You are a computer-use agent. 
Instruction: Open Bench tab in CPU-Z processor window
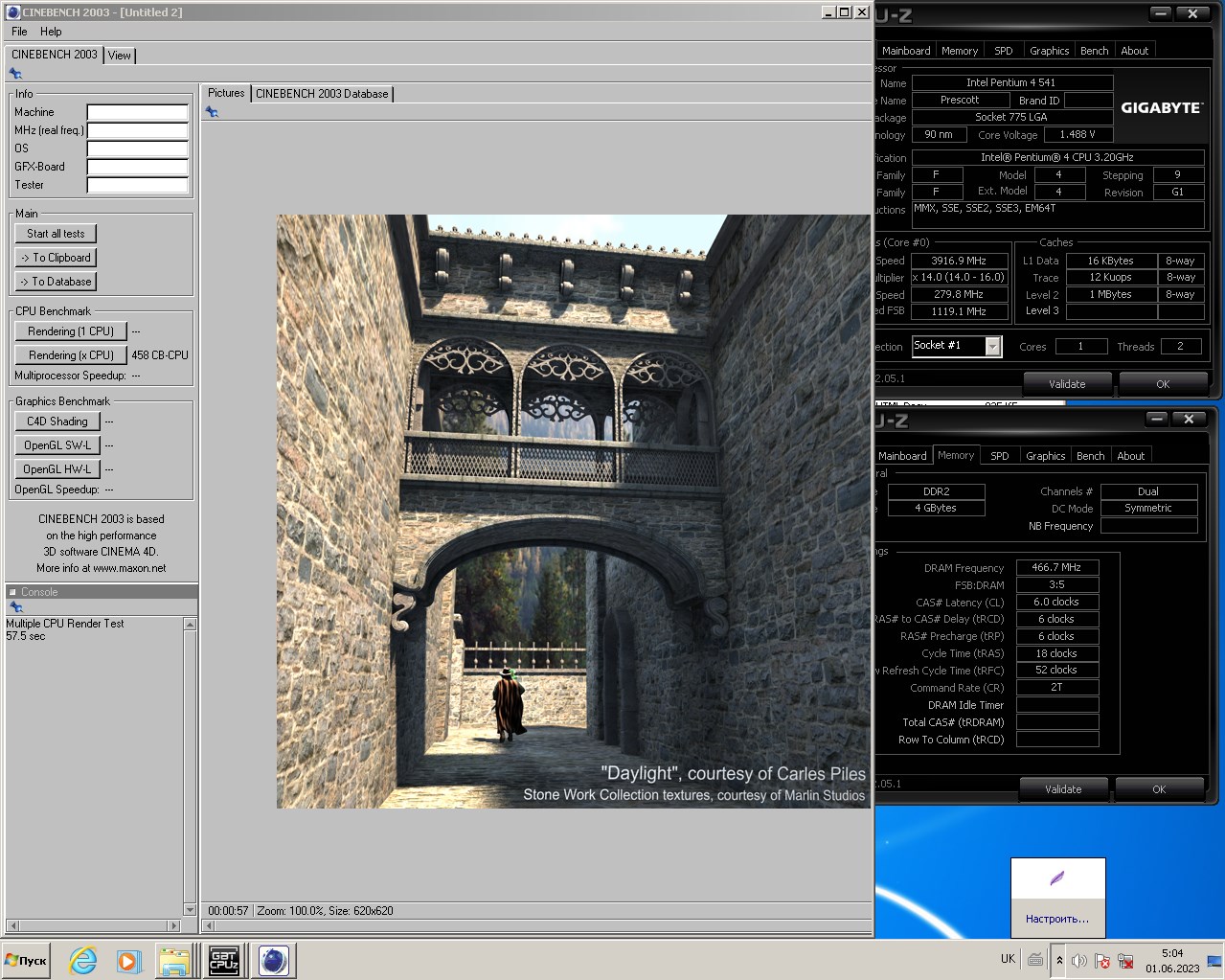pyautogui.click(x=1094, y=51)
